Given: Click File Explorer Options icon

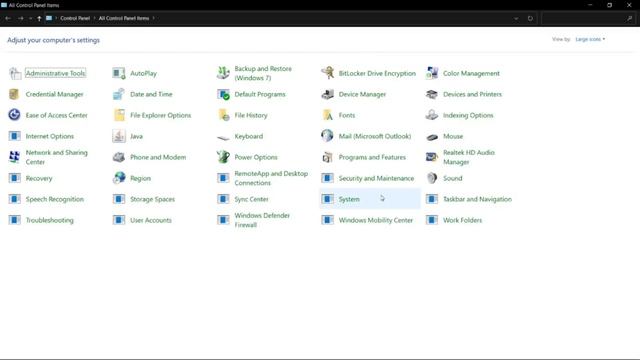Looking at the screenshot, I should [119, 115].
